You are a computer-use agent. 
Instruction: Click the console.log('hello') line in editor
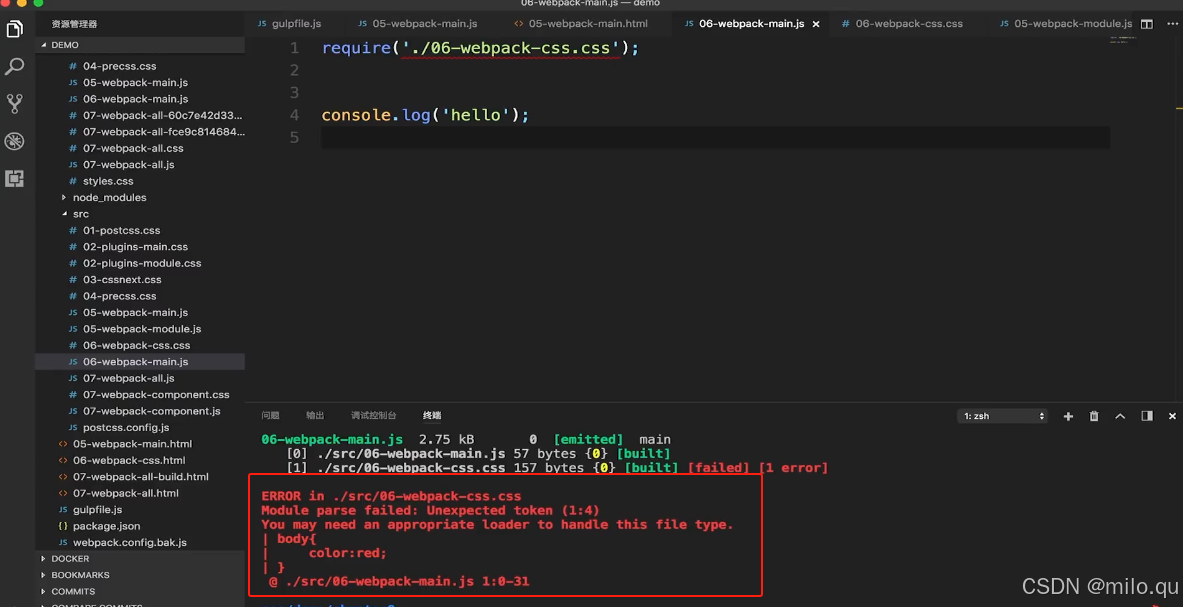pos(426,115)
